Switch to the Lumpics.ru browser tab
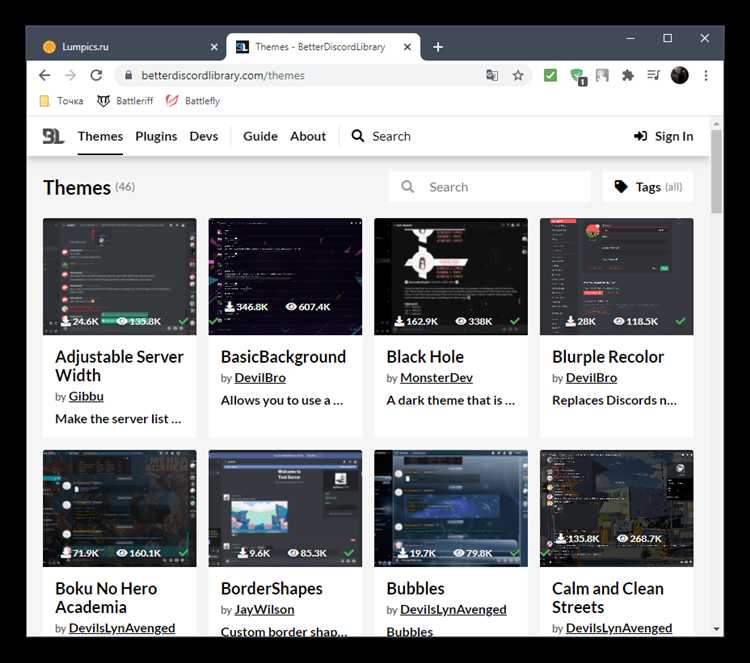Viewport: 750px width, 663px height. pyautogui.click(x=120, y=47)
